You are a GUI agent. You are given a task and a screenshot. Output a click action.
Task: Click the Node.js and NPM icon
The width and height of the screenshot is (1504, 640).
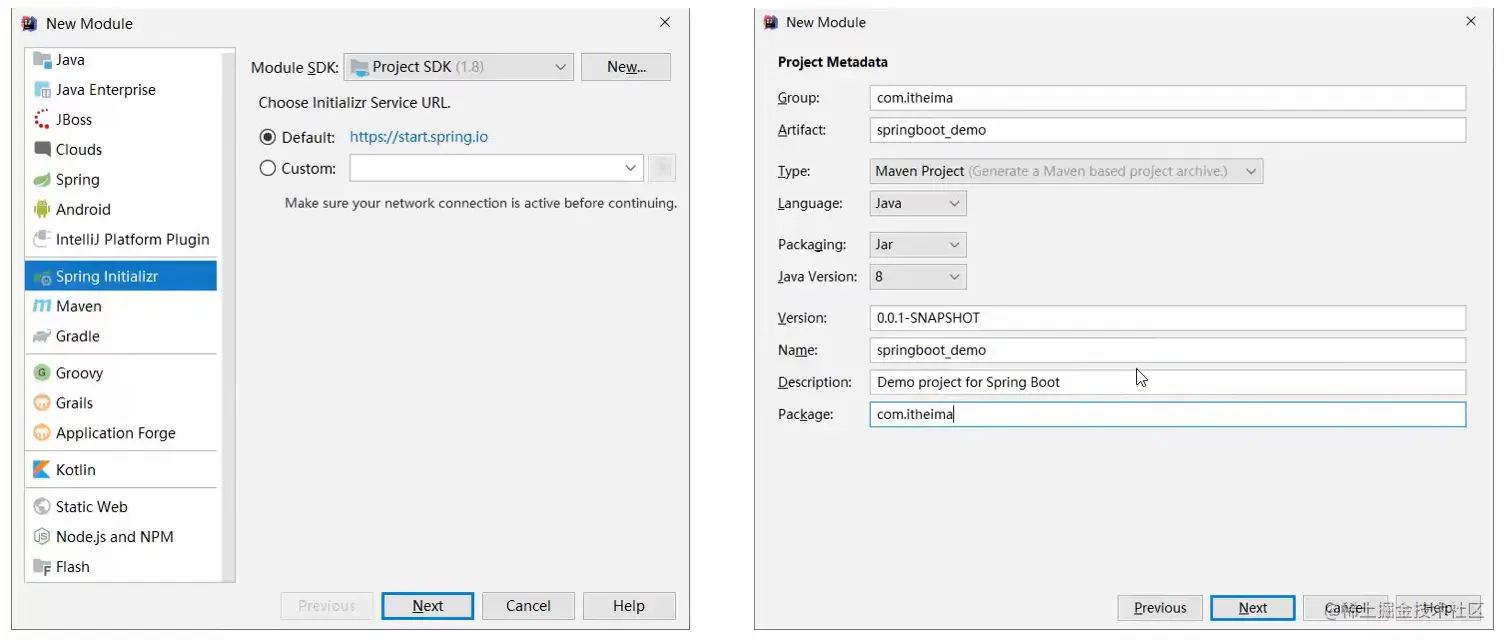pos(42,537)
